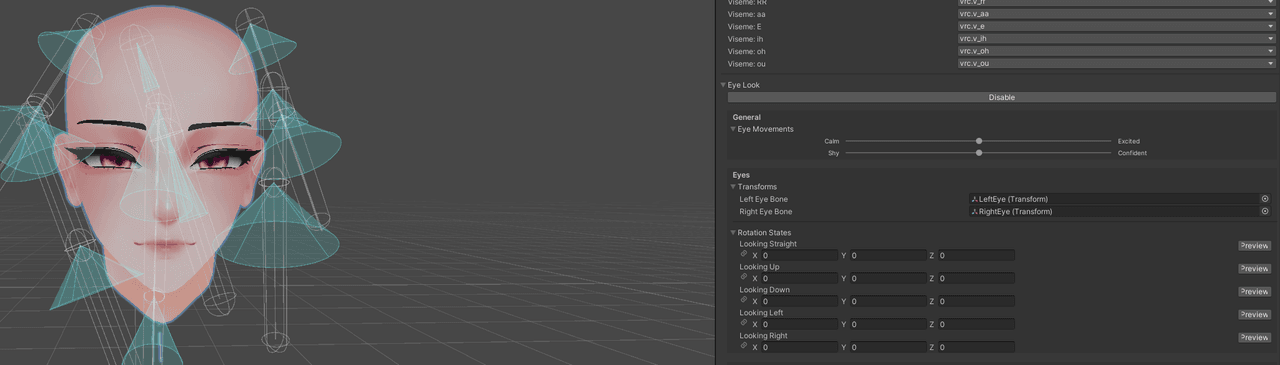Click the 'Eyes' section heading
The height and width of the screenshot is (365, 1280).
coord(741,175)
